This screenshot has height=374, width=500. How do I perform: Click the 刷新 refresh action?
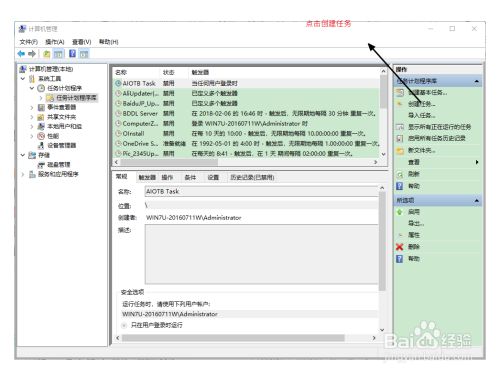(414, 174)
